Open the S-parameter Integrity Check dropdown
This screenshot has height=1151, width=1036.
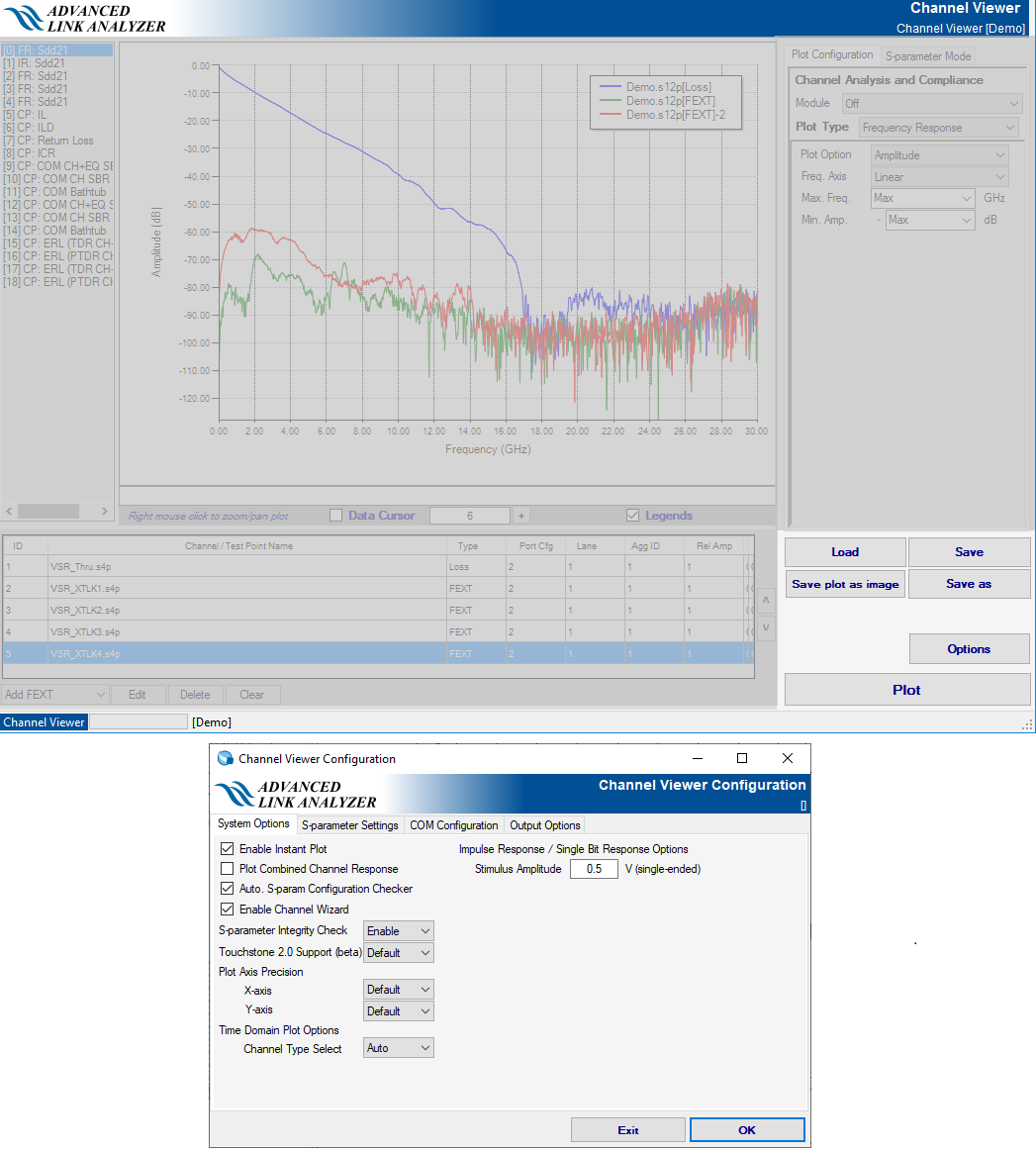pyautogui.click(x=398, y=931)
